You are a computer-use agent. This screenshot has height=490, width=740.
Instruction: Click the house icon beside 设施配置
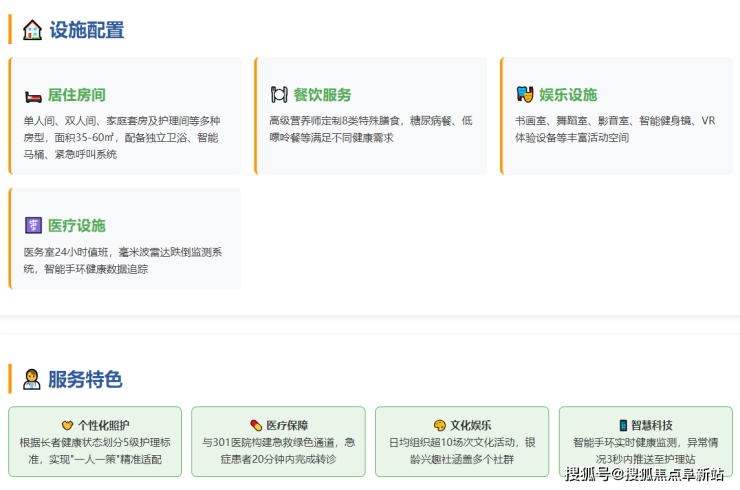pyautogui.click(x=33, y=30)
